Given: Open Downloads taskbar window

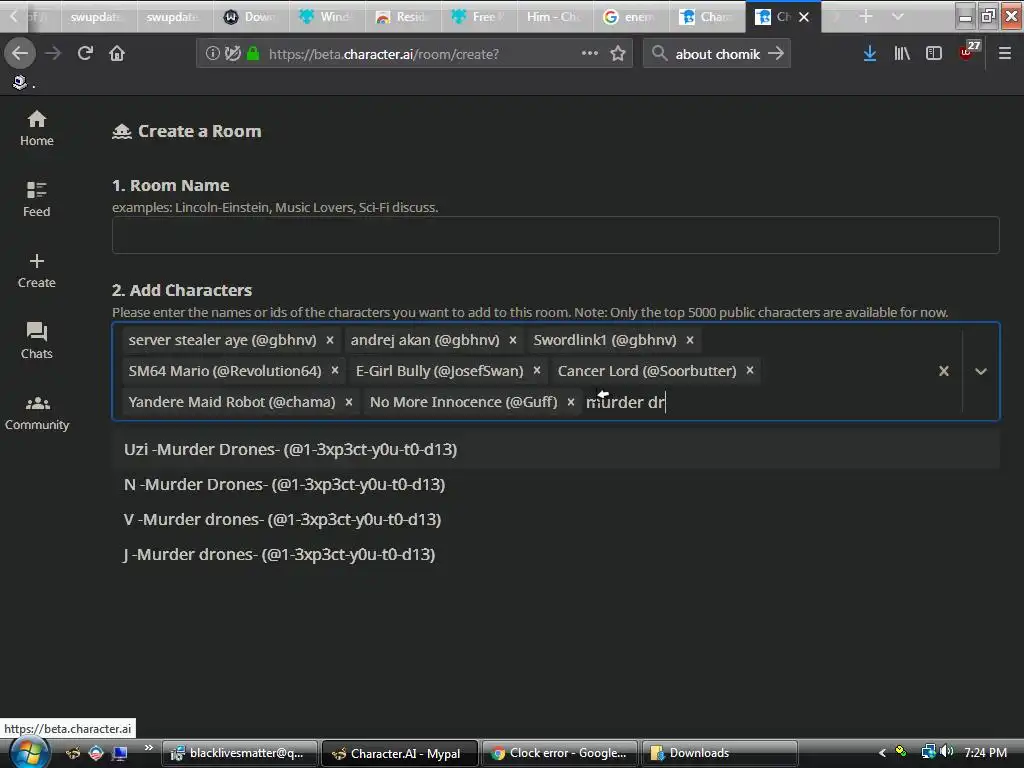Looking at the screenshot, I should (719, 754).
